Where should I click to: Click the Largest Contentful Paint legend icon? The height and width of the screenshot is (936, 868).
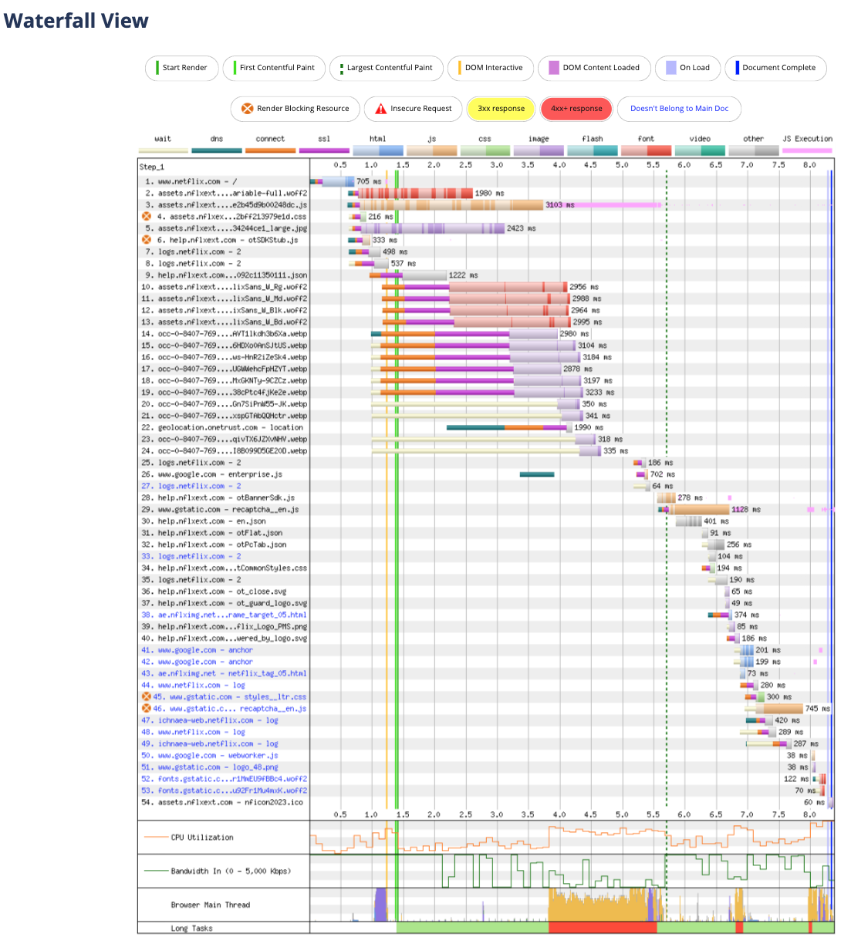340,68
